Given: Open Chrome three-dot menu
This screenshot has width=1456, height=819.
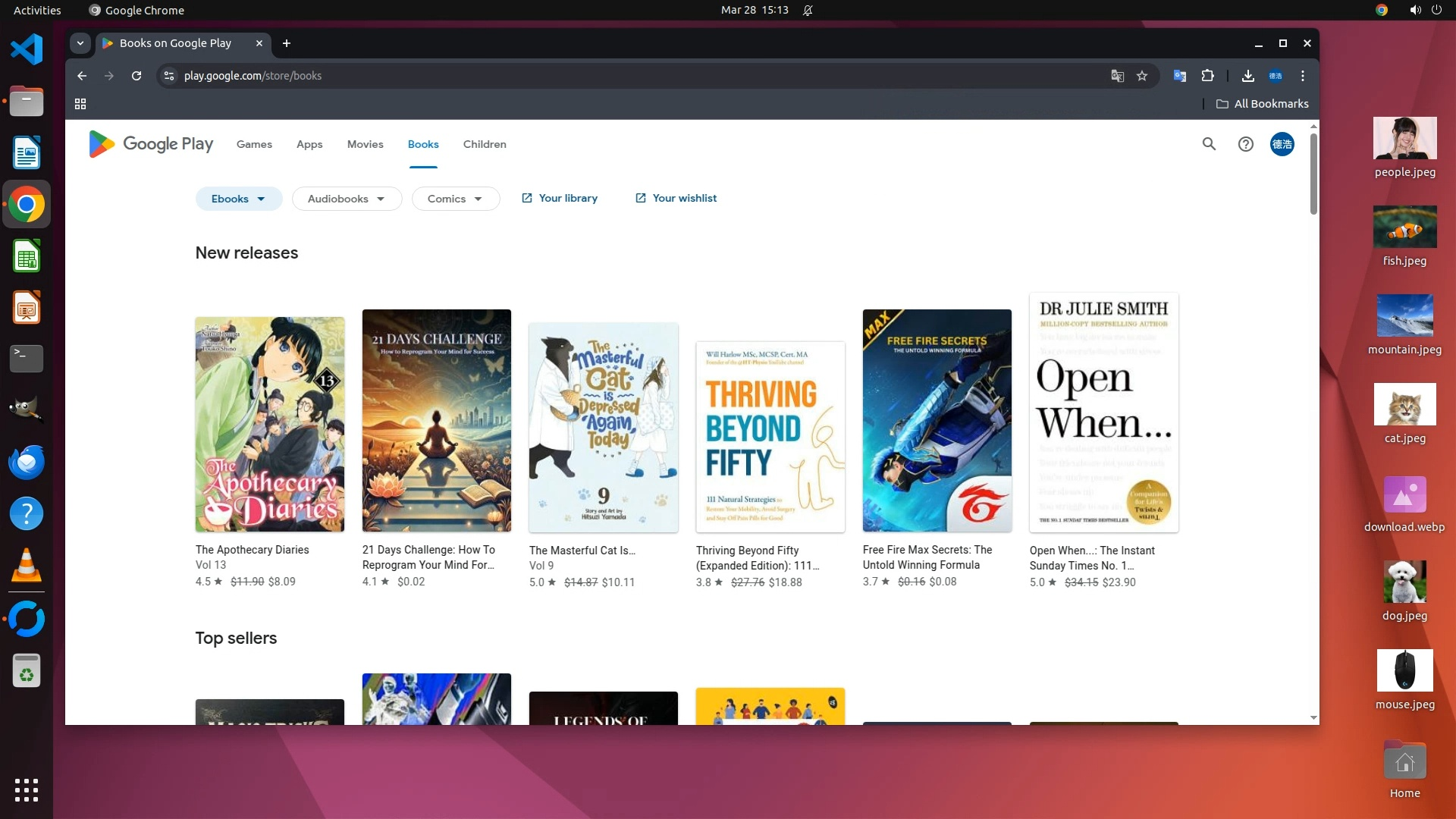Looking at the screenshot, I should pos(1303,76).
